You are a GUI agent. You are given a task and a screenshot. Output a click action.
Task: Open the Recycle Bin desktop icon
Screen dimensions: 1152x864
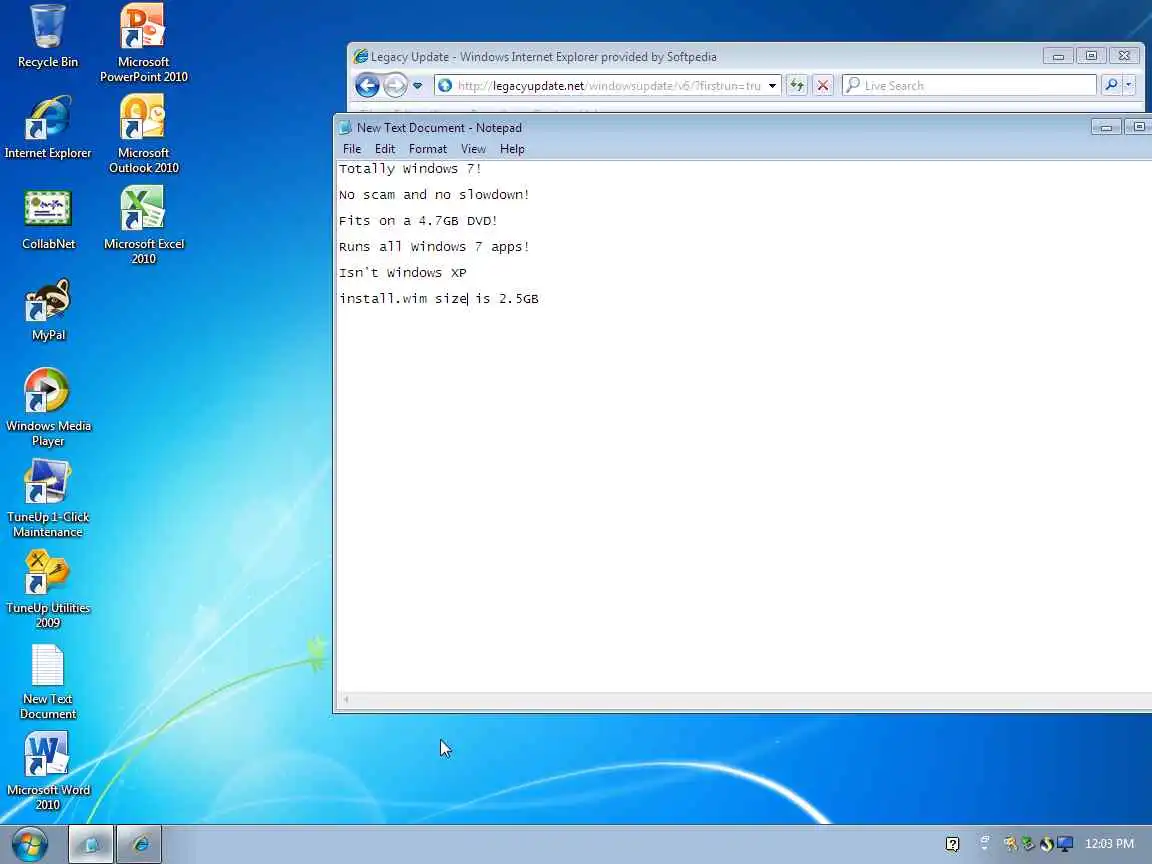pyautogui.click(x=48, y=37)
